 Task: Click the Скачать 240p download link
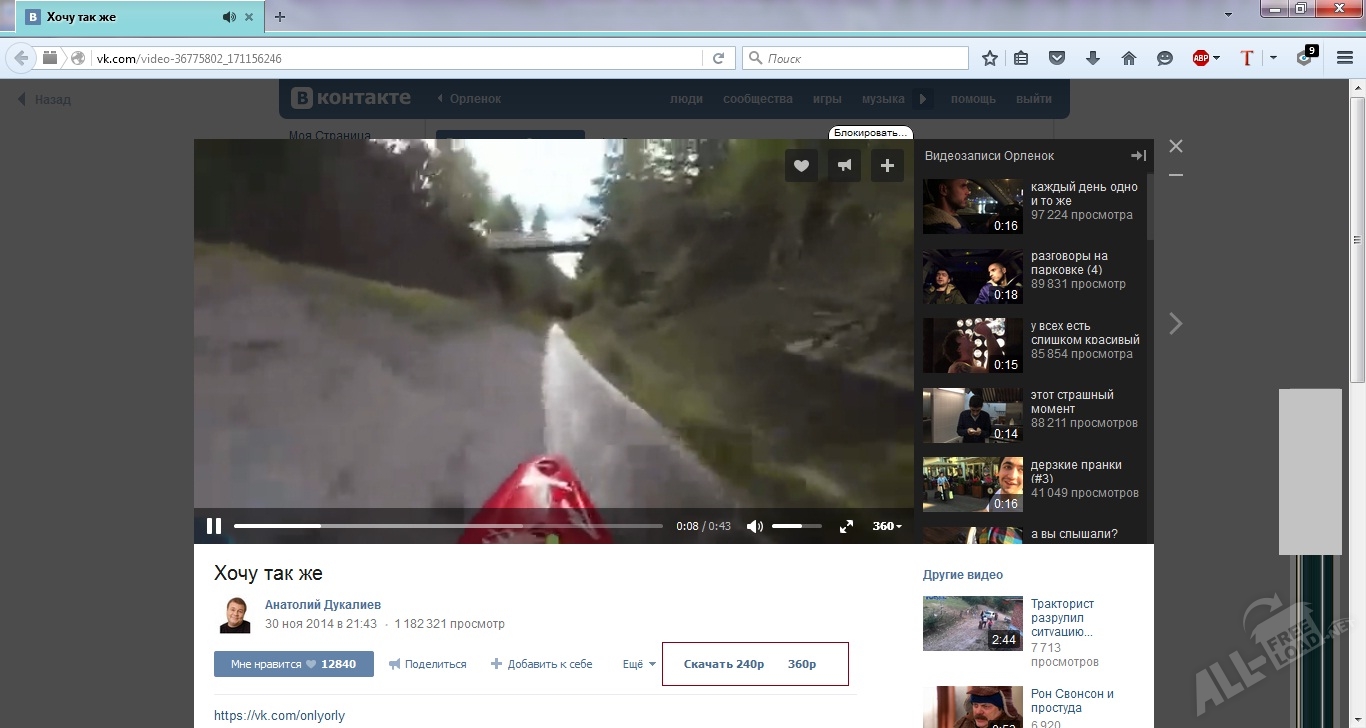point(723,664)
